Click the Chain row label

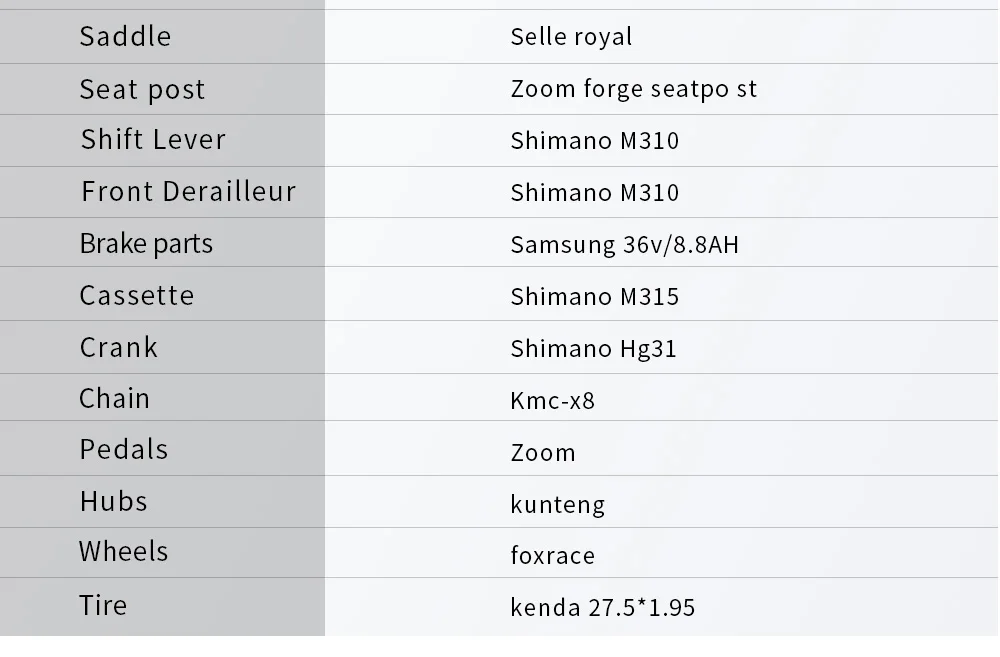click(x=115, y=399)
